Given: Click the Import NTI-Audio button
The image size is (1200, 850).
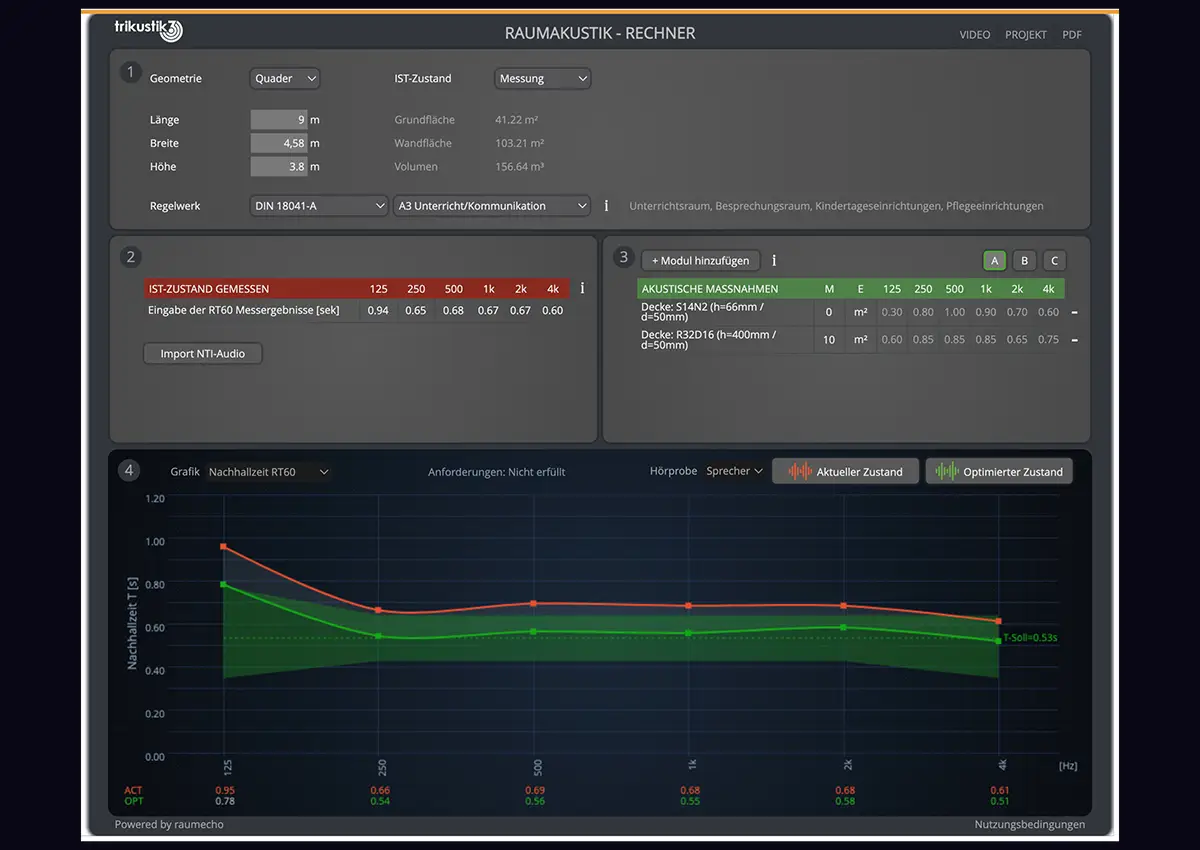Looking at the screenshot, I should coord(203,353).
